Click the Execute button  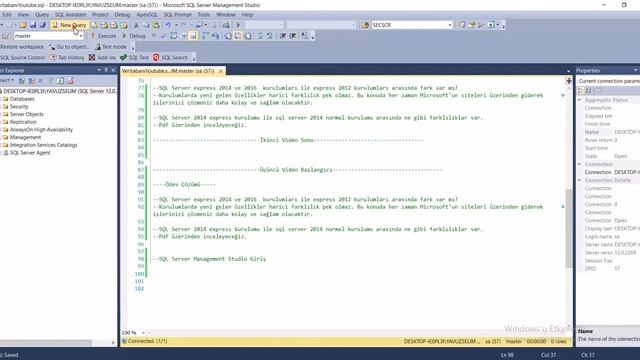point(103,36)
